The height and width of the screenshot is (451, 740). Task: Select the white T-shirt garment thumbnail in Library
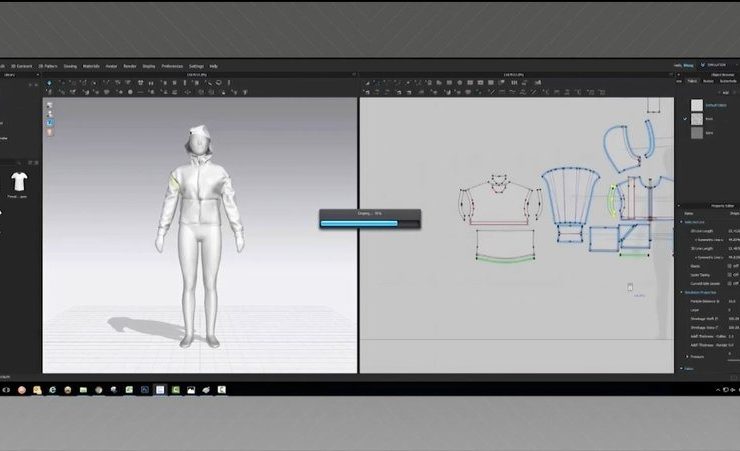(x=19, y=181)
